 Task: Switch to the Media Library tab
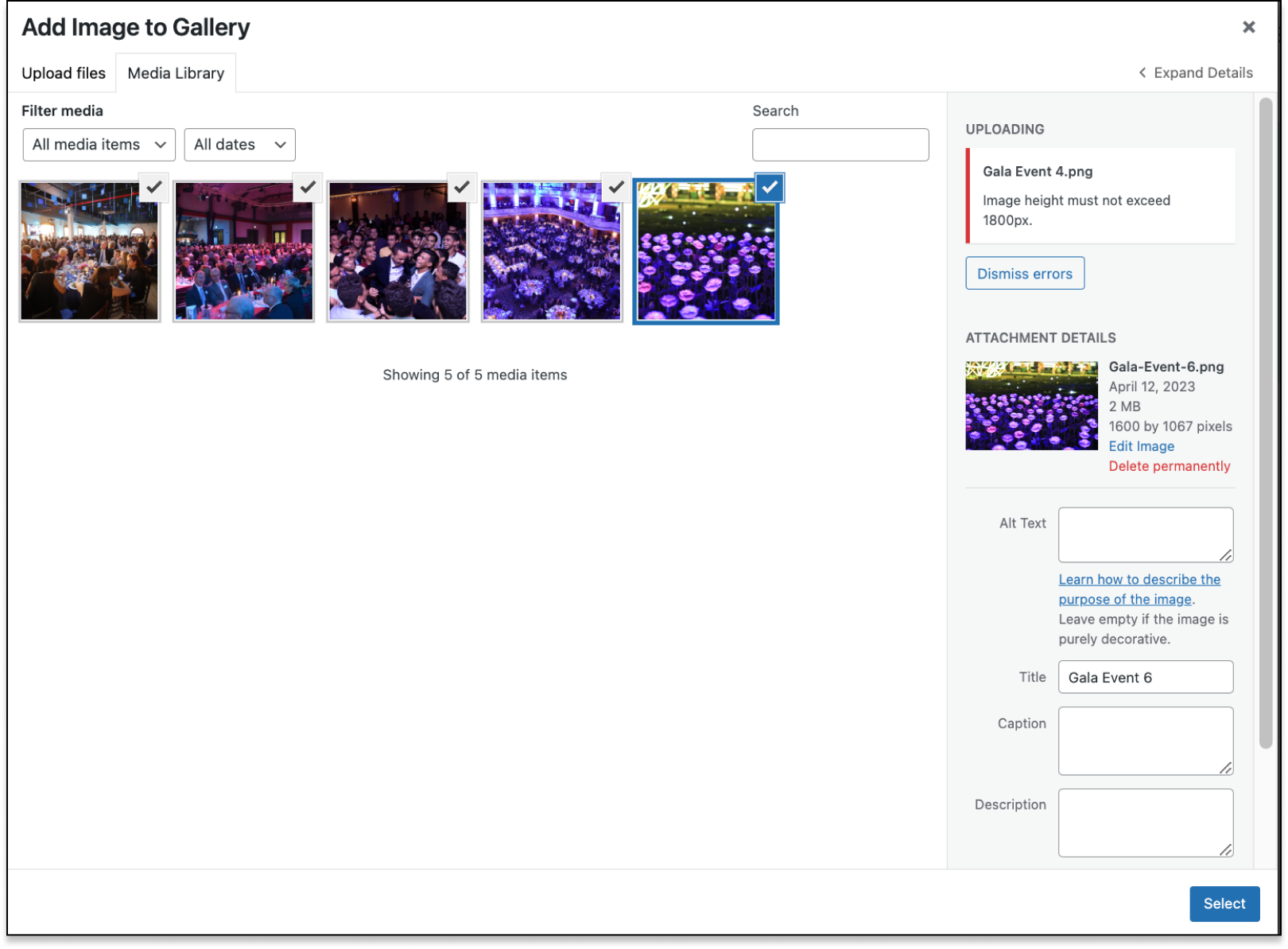click(x=176, y=72)
